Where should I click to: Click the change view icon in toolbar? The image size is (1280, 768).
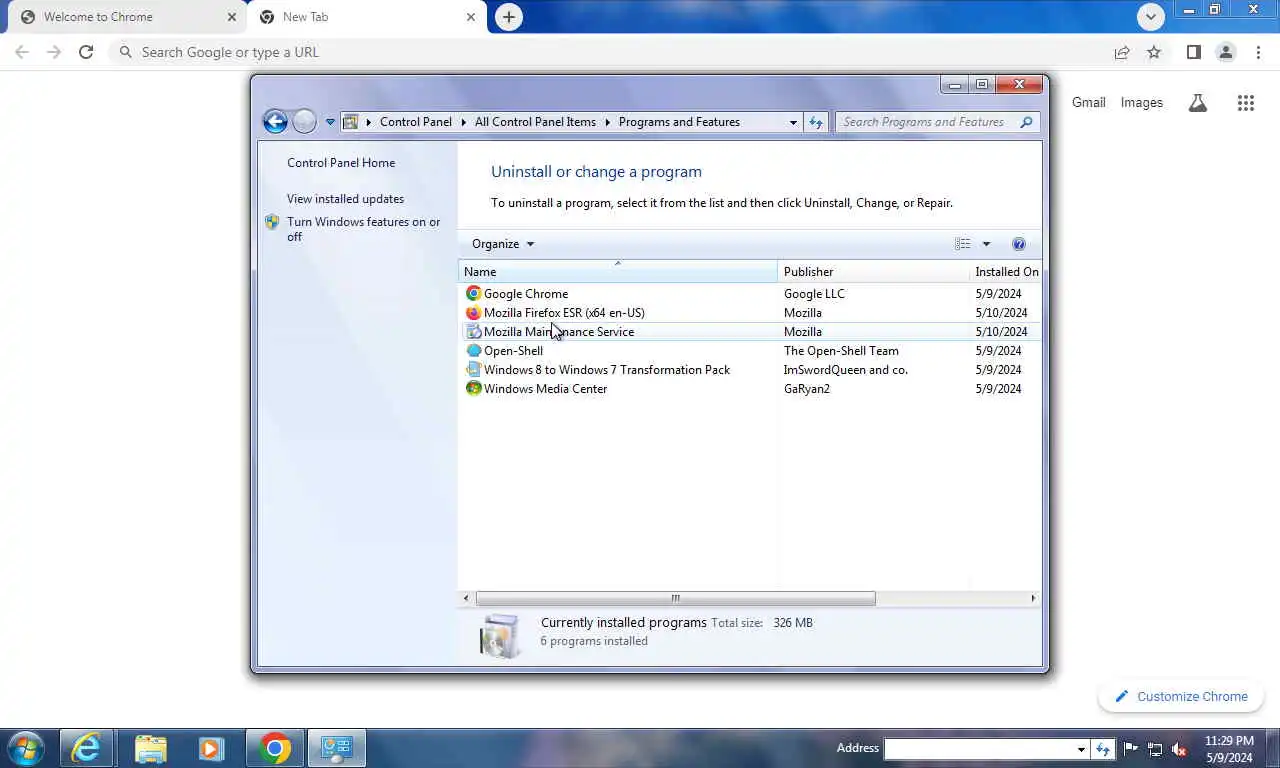(962, 244)
